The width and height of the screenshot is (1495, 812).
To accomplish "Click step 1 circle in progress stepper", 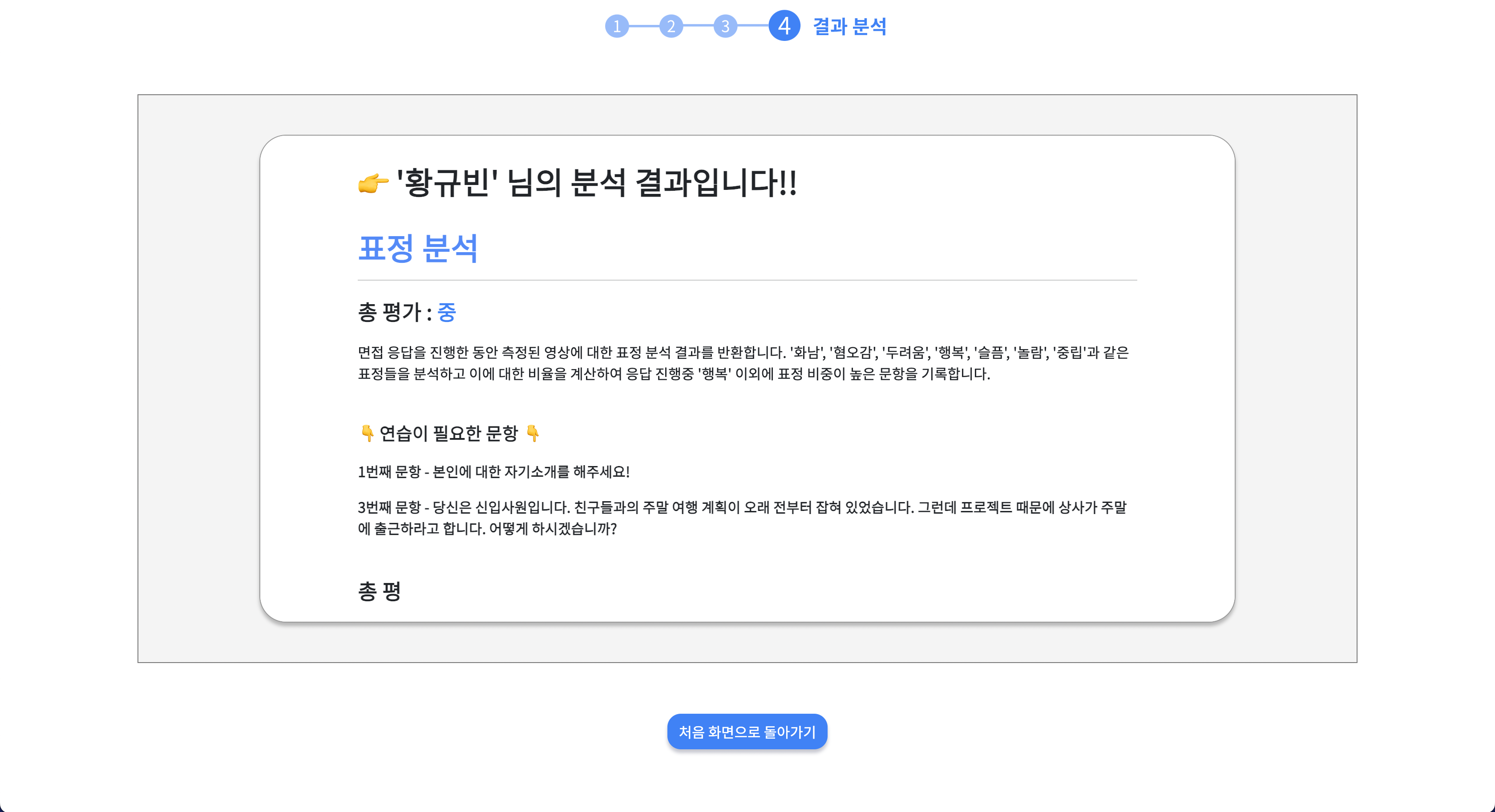I will coord(616,26).
